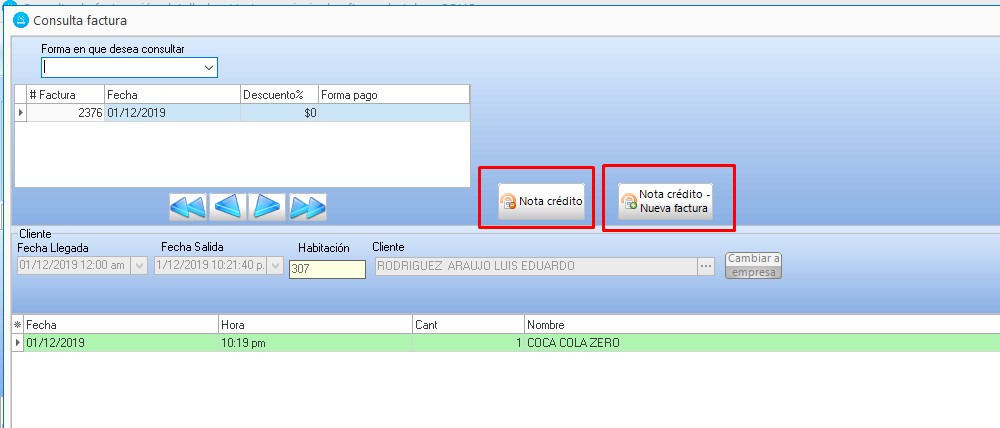The width and height of the screenshot is (1000, 428).
Task: Click the ellipsis button beside Cliente field
Action: [706, 267]
